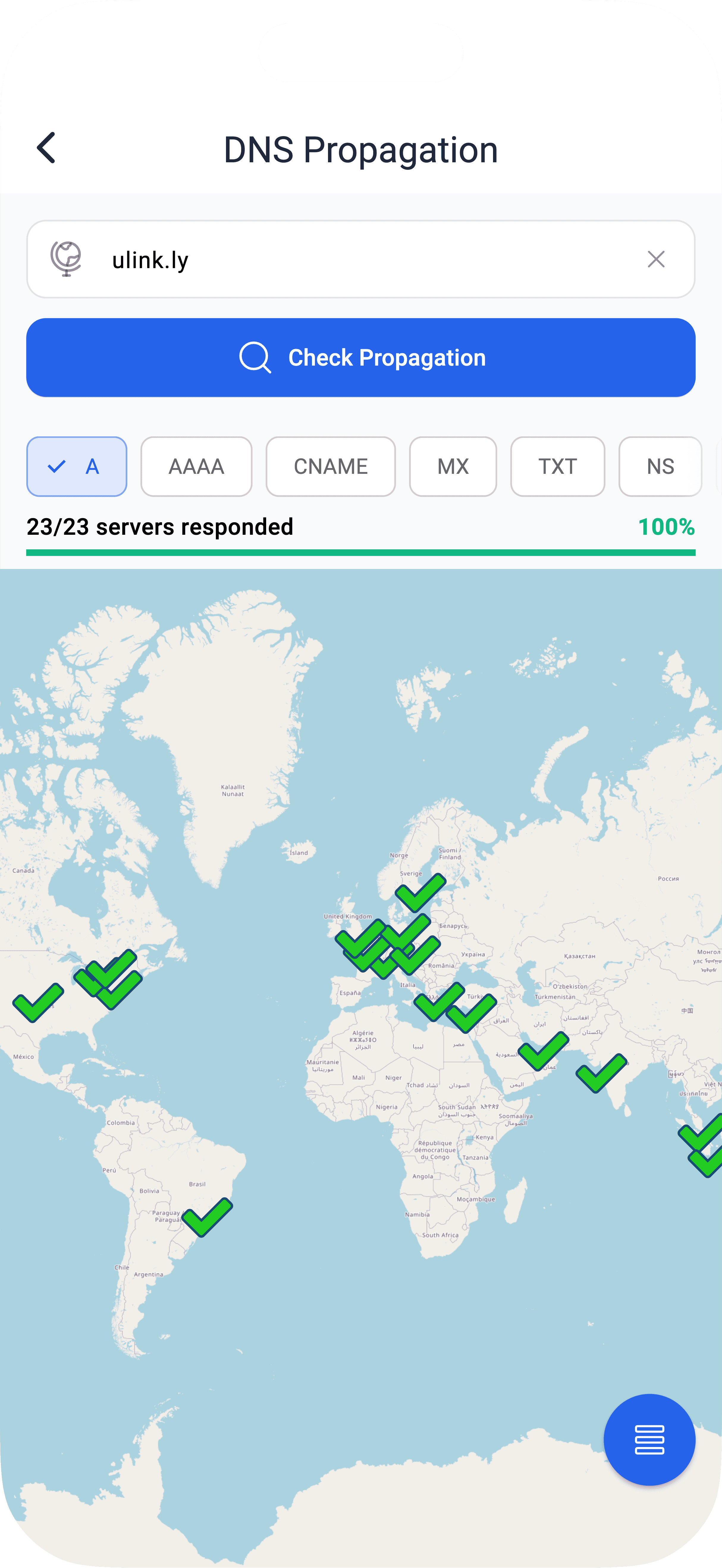
Task: Select the AAAA record type
Action: pos(196,466)
